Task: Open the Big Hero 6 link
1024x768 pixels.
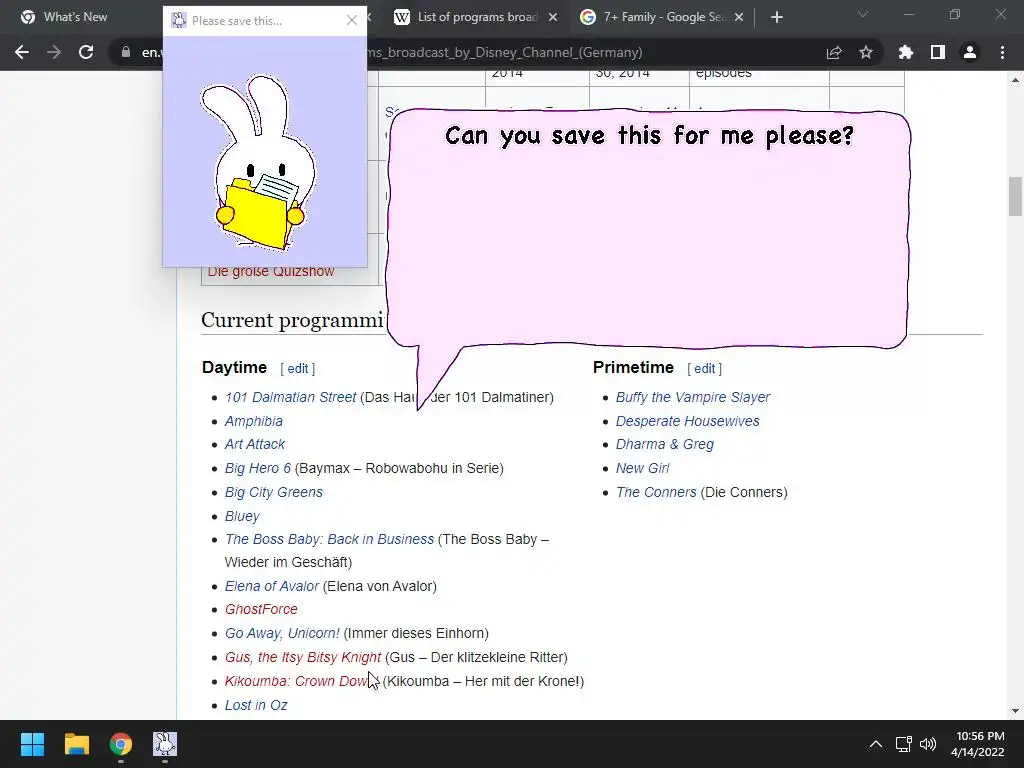Action: tap(257, 468)
